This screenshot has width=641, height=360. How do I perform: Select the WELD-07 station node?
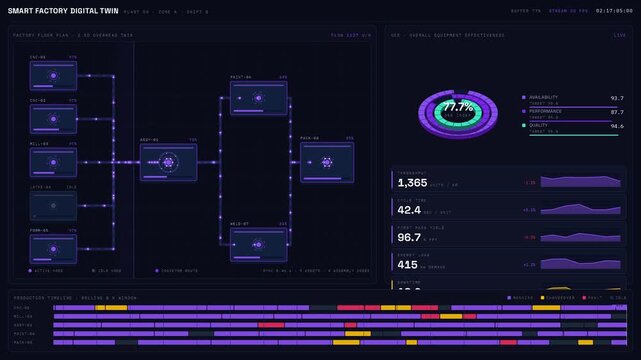258,244
